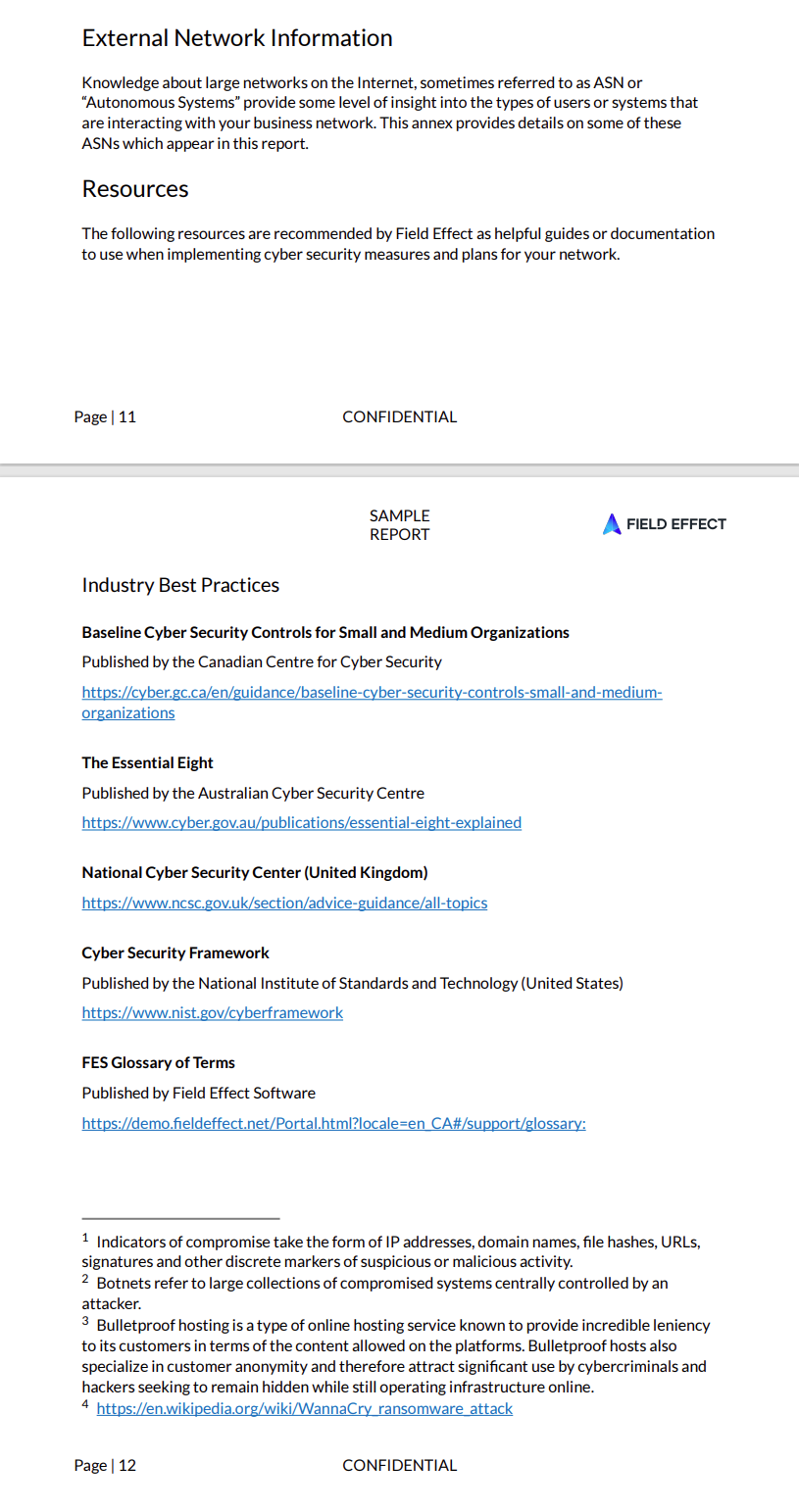The image size is (799, 1512).
Task: Click National Cyber Security Center title
Action: (255, 872)
